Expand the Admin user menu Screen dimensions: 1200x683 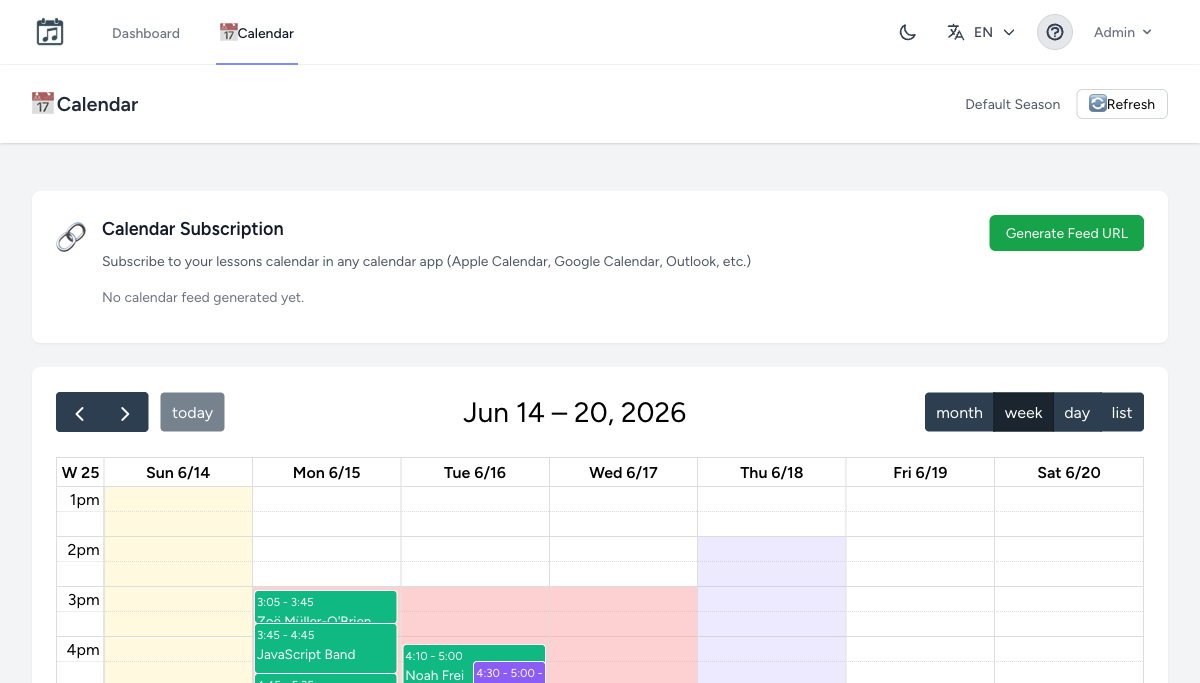(x=1123, y=32)
